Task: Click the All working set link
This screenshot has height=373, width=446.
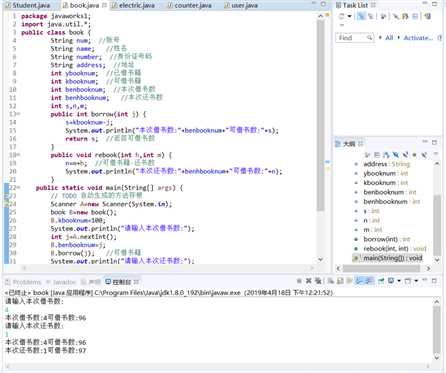Action: 389,38
